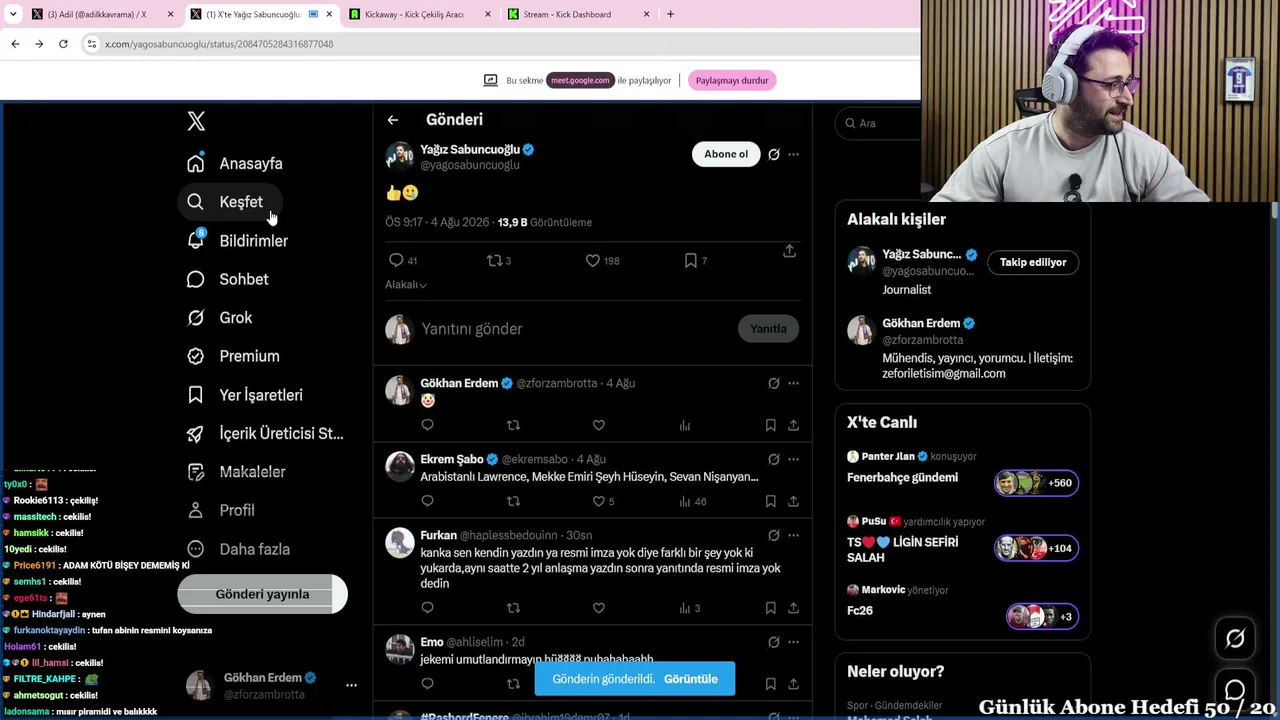This screenshot has width=1280, height=720.
Task: View analytics showing 46 on Ekrem Şabo's comment
Action: tap(692, 501)
